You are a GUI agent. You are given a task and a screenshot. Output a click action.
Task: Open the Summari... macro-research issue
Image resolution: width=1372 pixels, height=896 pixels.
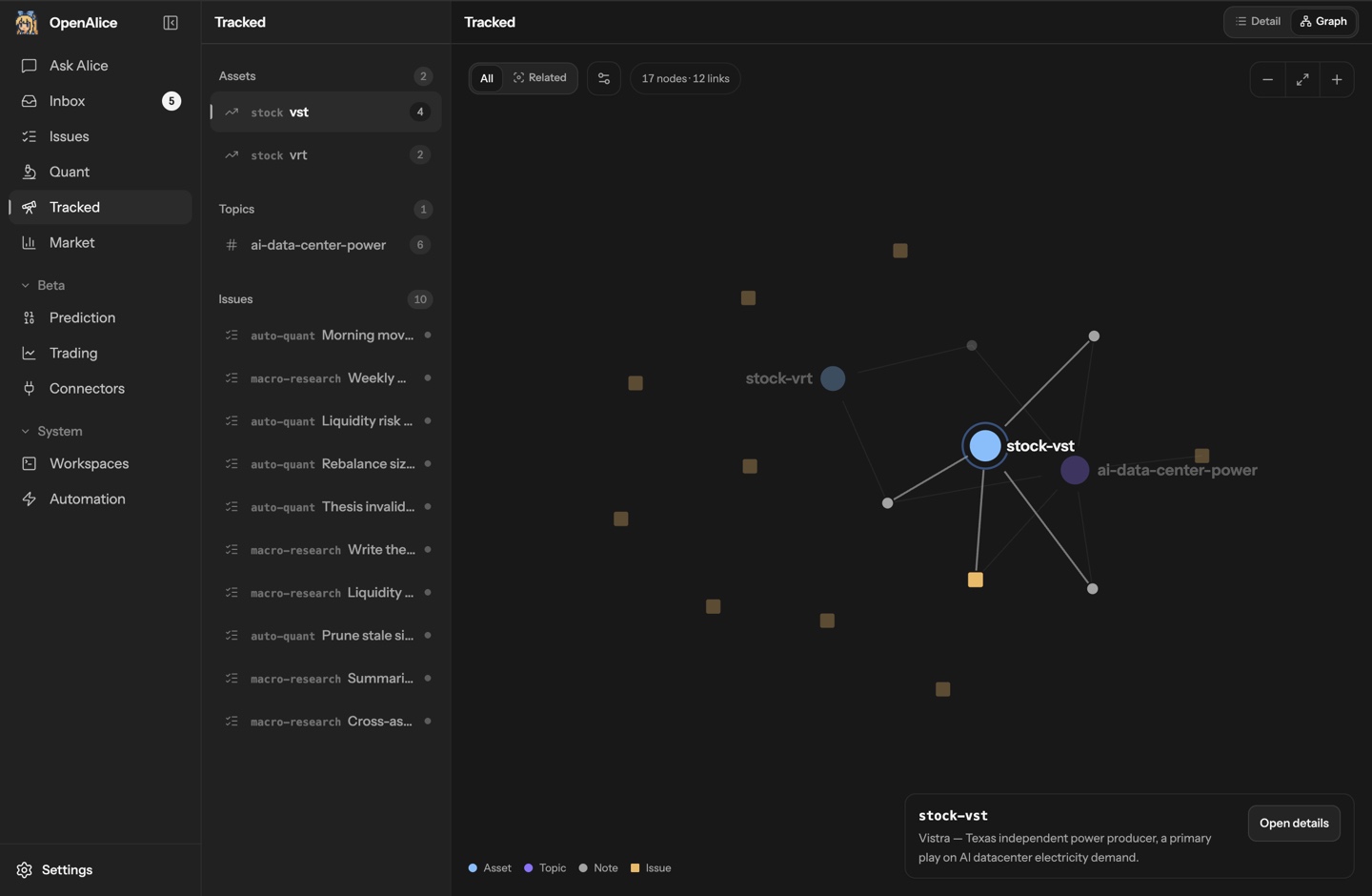point(326,679)
